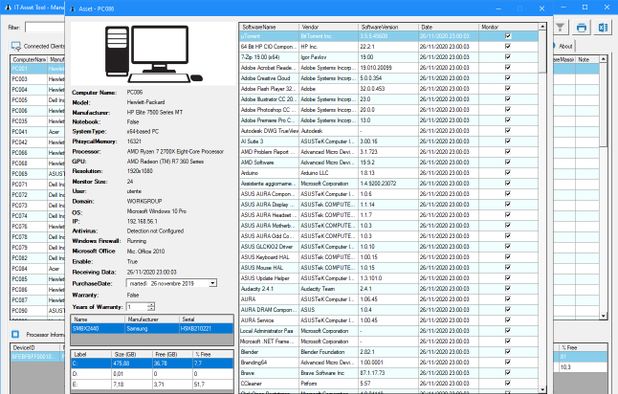The width and height of the screenshot is (618, 394).
Task: Sort by the SoftwareVersion column header
Action: point(389,27)
